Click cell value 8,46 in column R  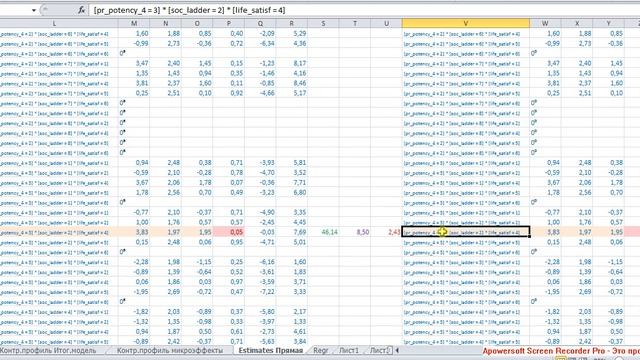click(300, 83)
